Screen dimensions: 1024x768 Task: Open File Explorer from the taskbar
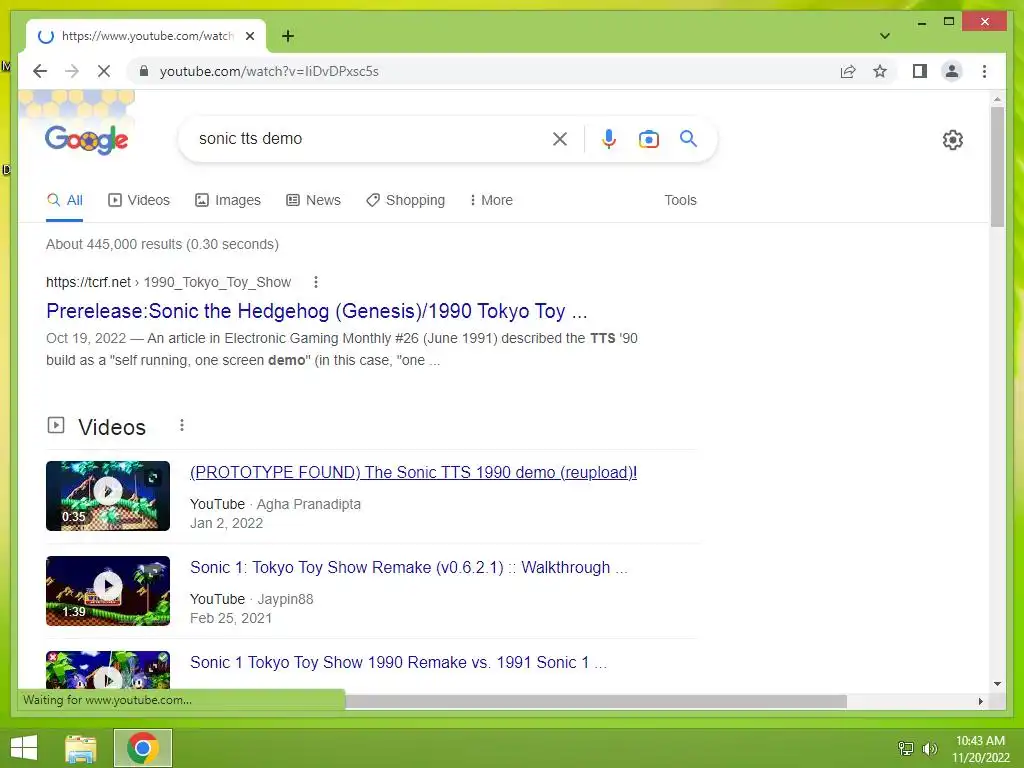coord(80,748)
